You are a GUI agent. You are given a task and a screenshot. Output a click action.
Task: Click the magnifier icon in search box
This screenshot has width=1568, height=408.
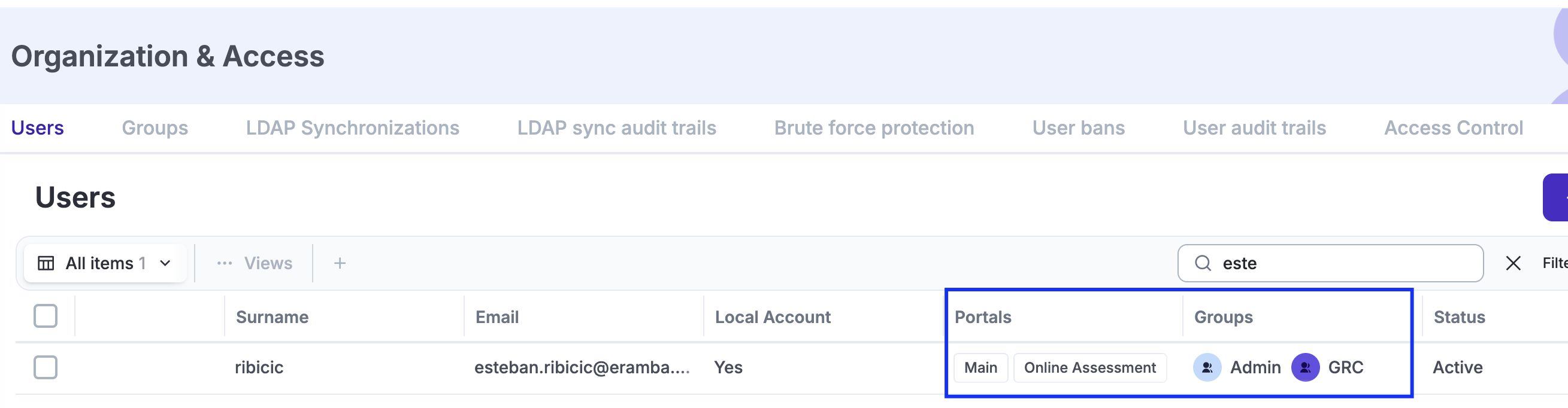[x=1203, y=263]
